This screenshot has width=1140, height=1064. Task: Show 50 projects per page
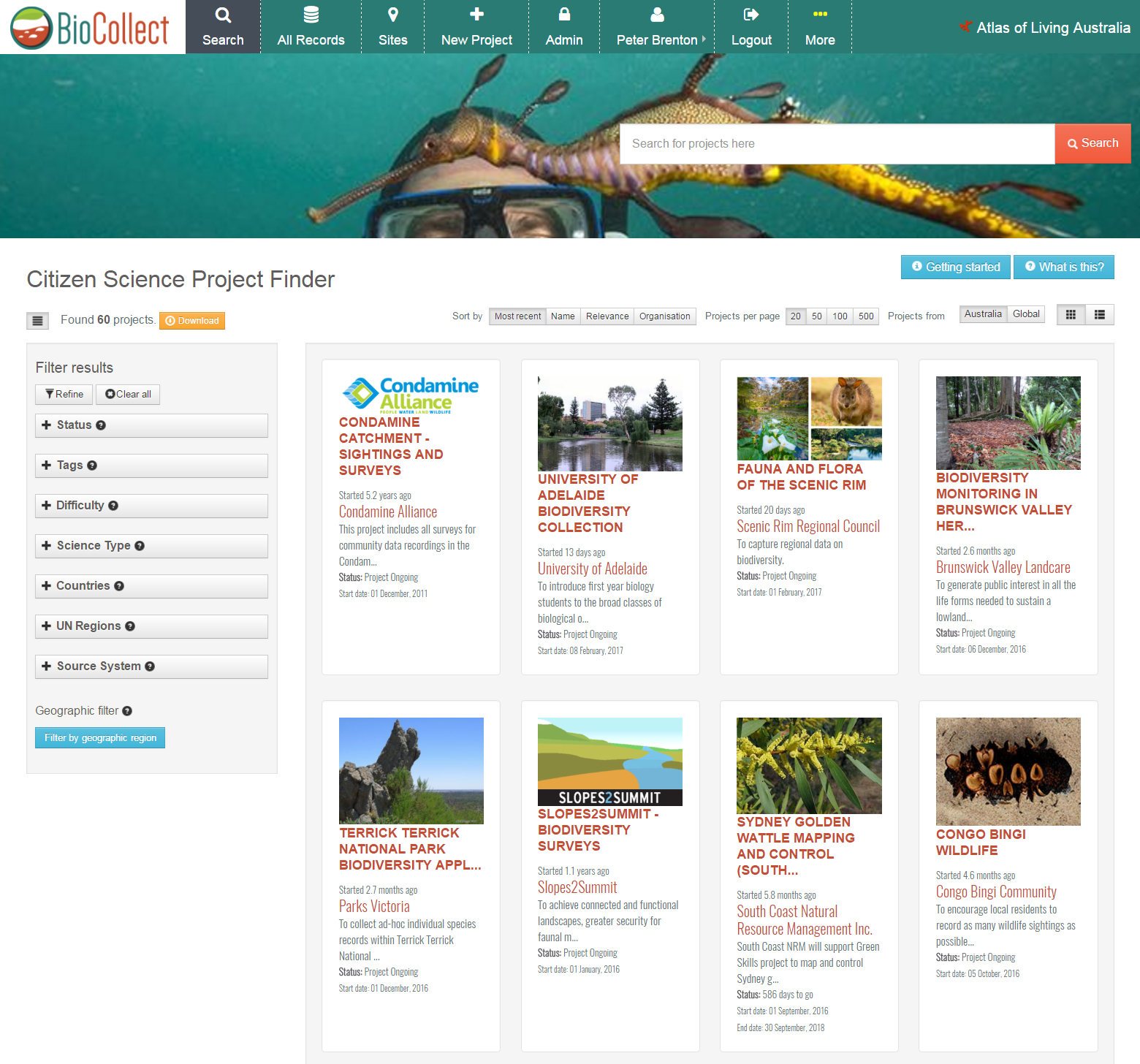tap(817, 316)
